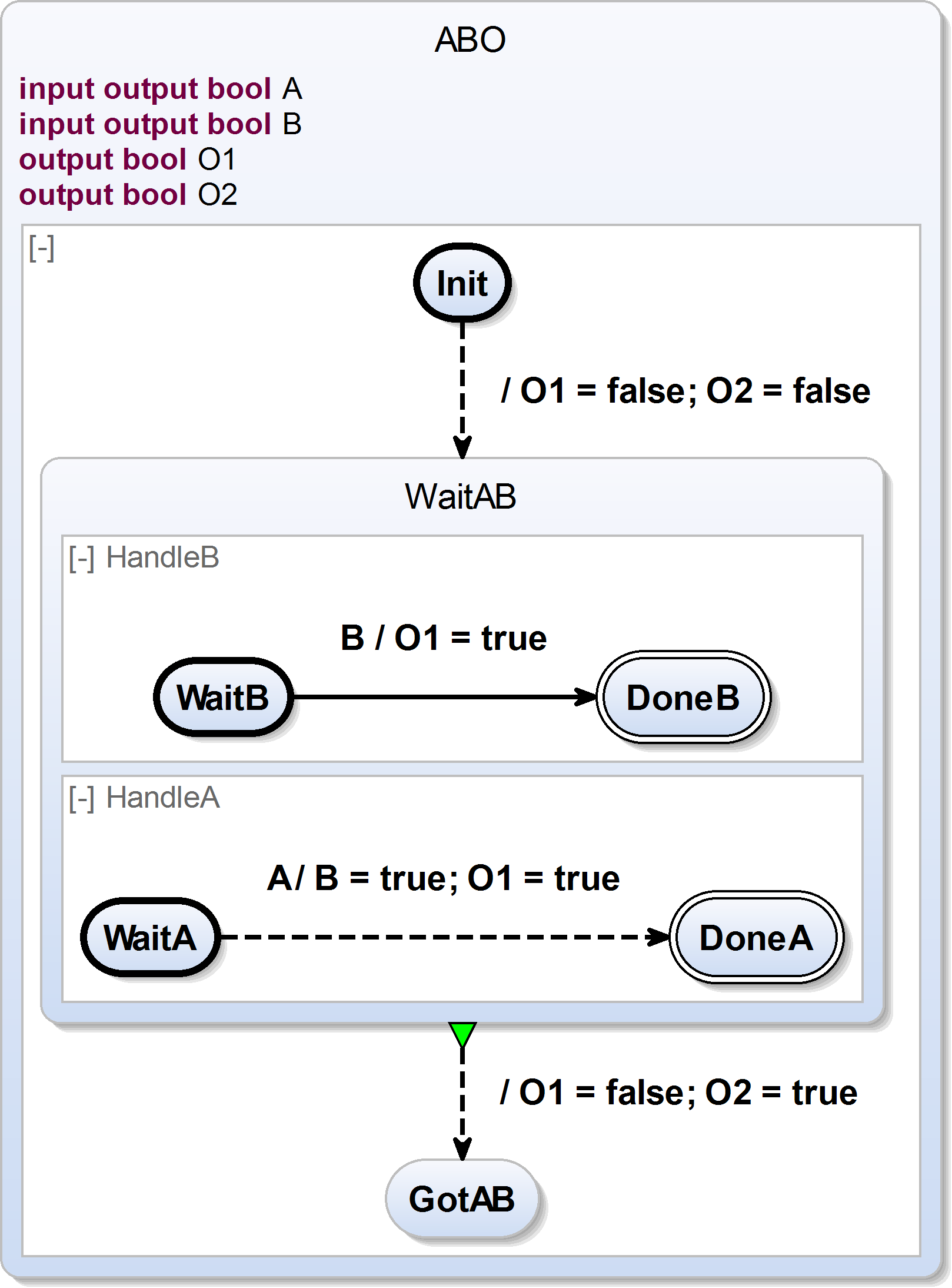
Task: Collapse the top-level ABO region
Action: click(x=41, y=248)
